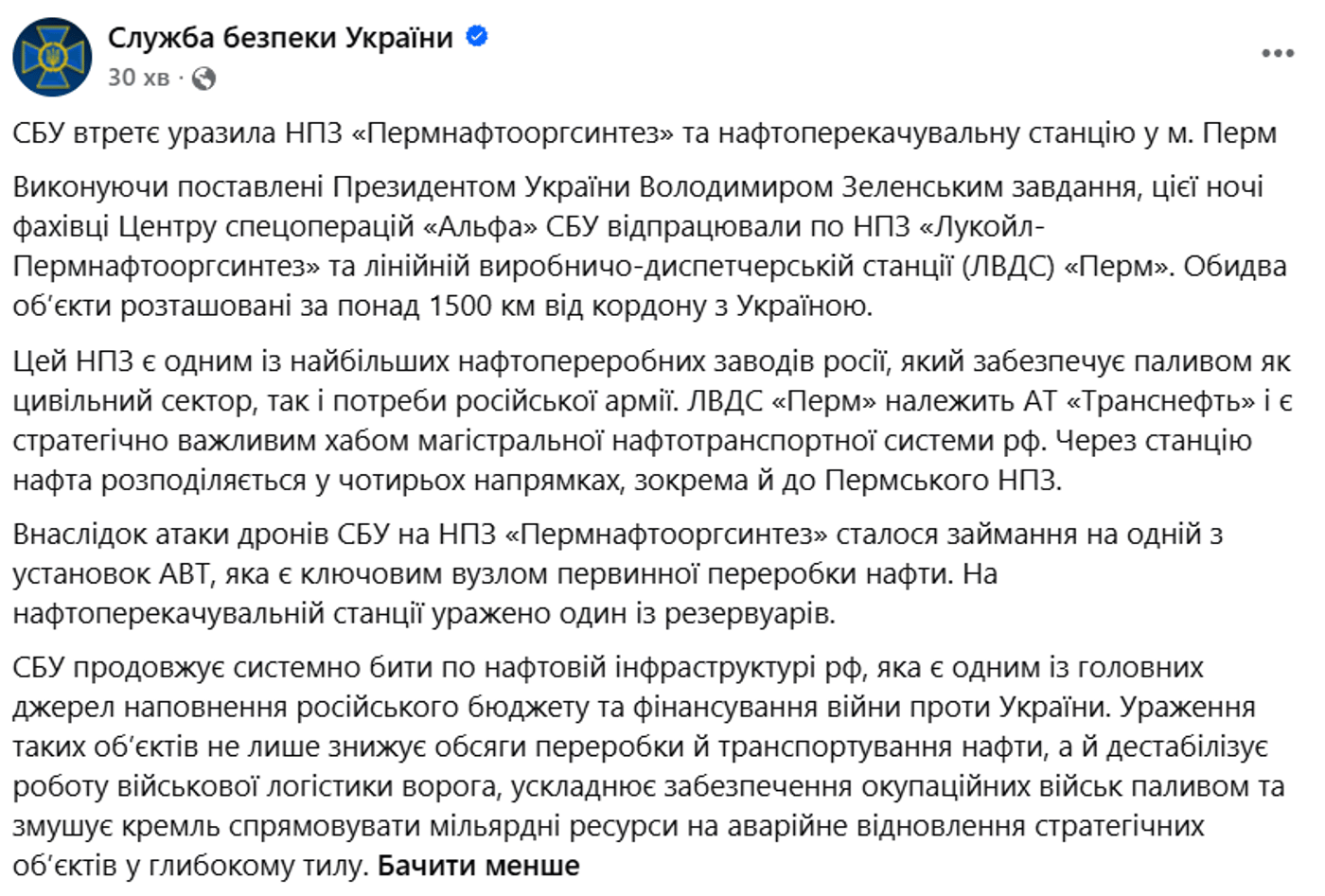Click the paragraph beginning with Внаслідок атаки дронів
Viewport: 1325px width, 896px height.
(617, 574)
